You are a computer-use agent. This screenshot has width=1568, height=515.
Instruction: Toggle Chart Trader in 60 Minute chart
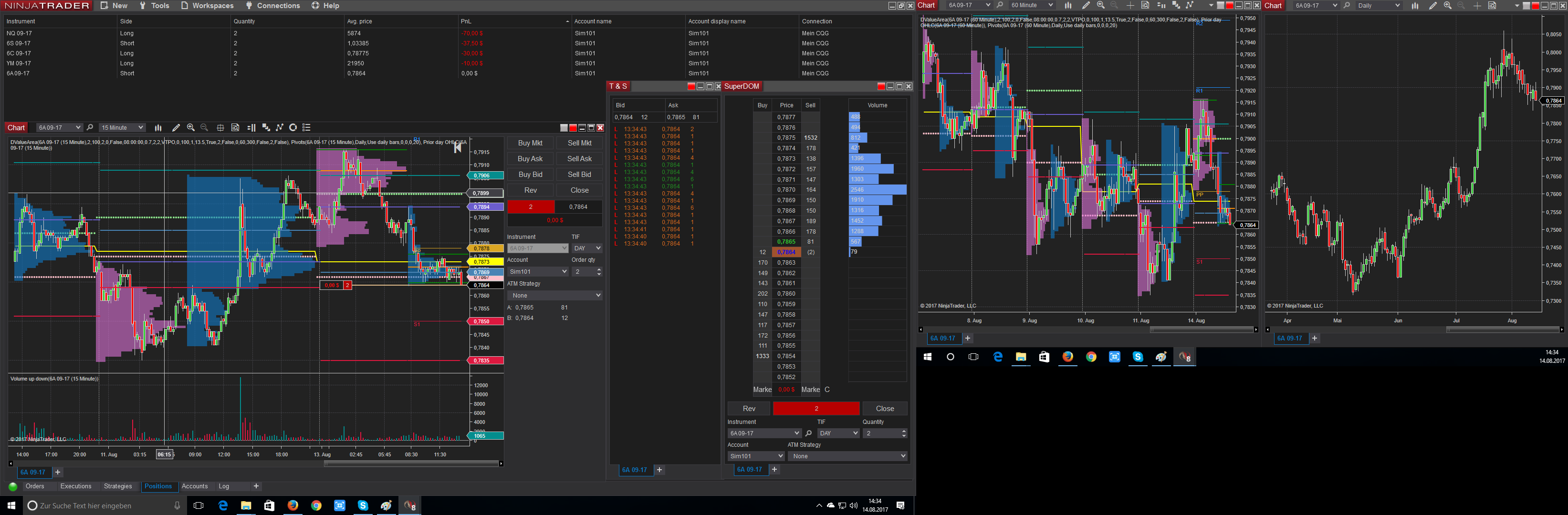pos(1161,5)
